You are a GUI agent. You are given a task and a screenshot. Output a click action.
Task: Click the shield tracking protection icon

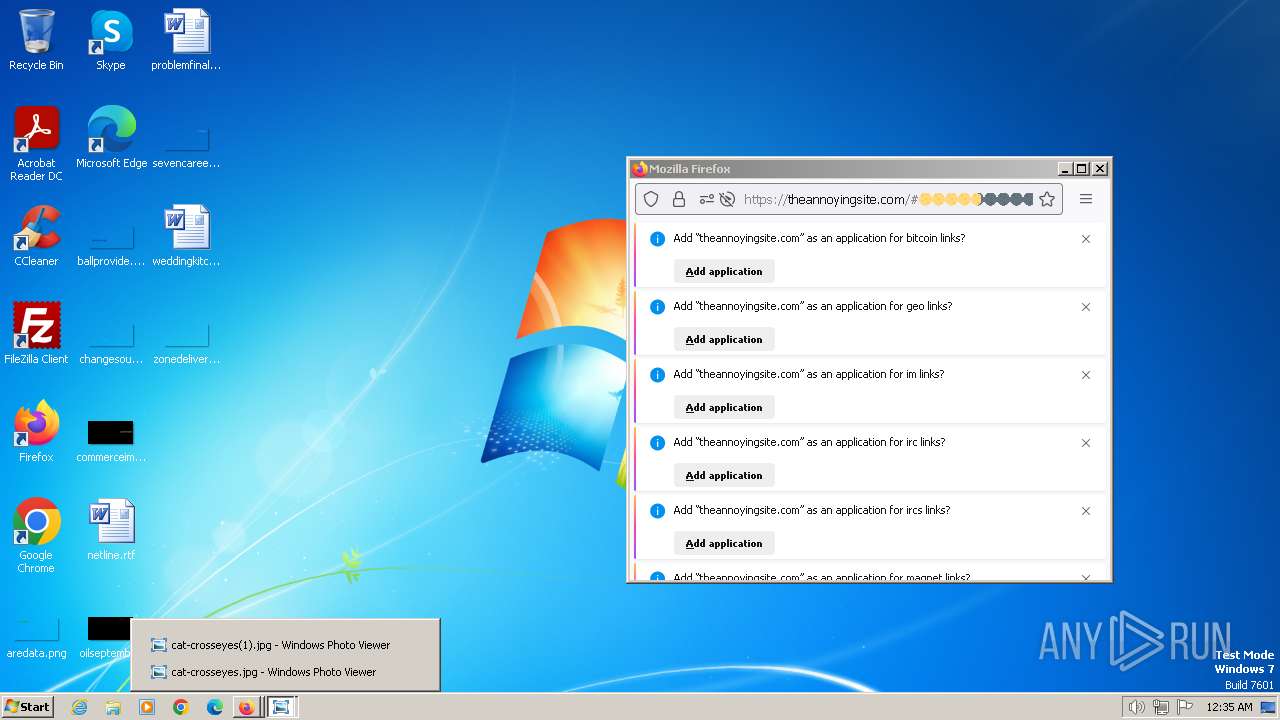(651, 199)
